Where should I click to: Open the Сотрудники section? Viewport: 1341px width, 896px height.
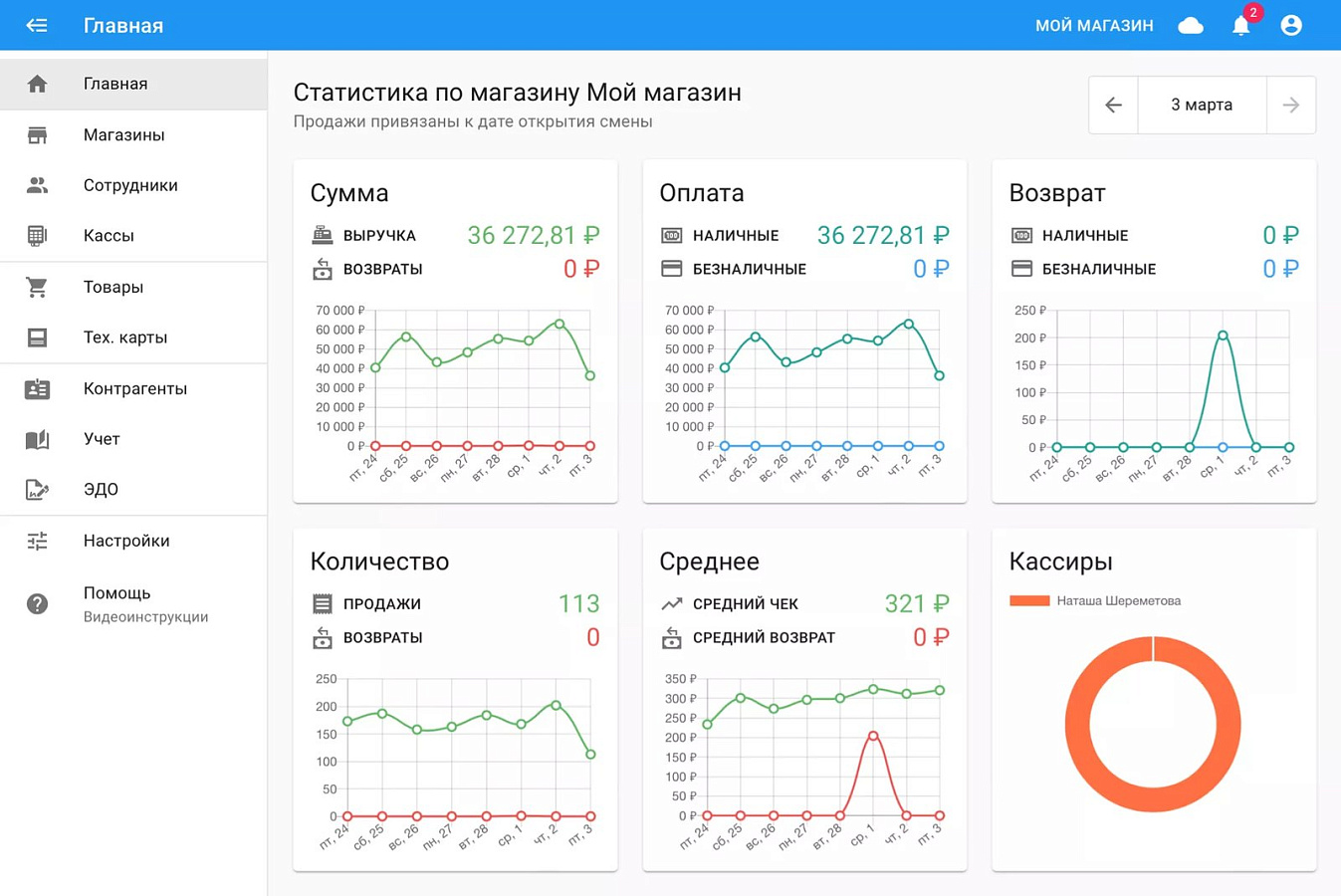[133, 185]
